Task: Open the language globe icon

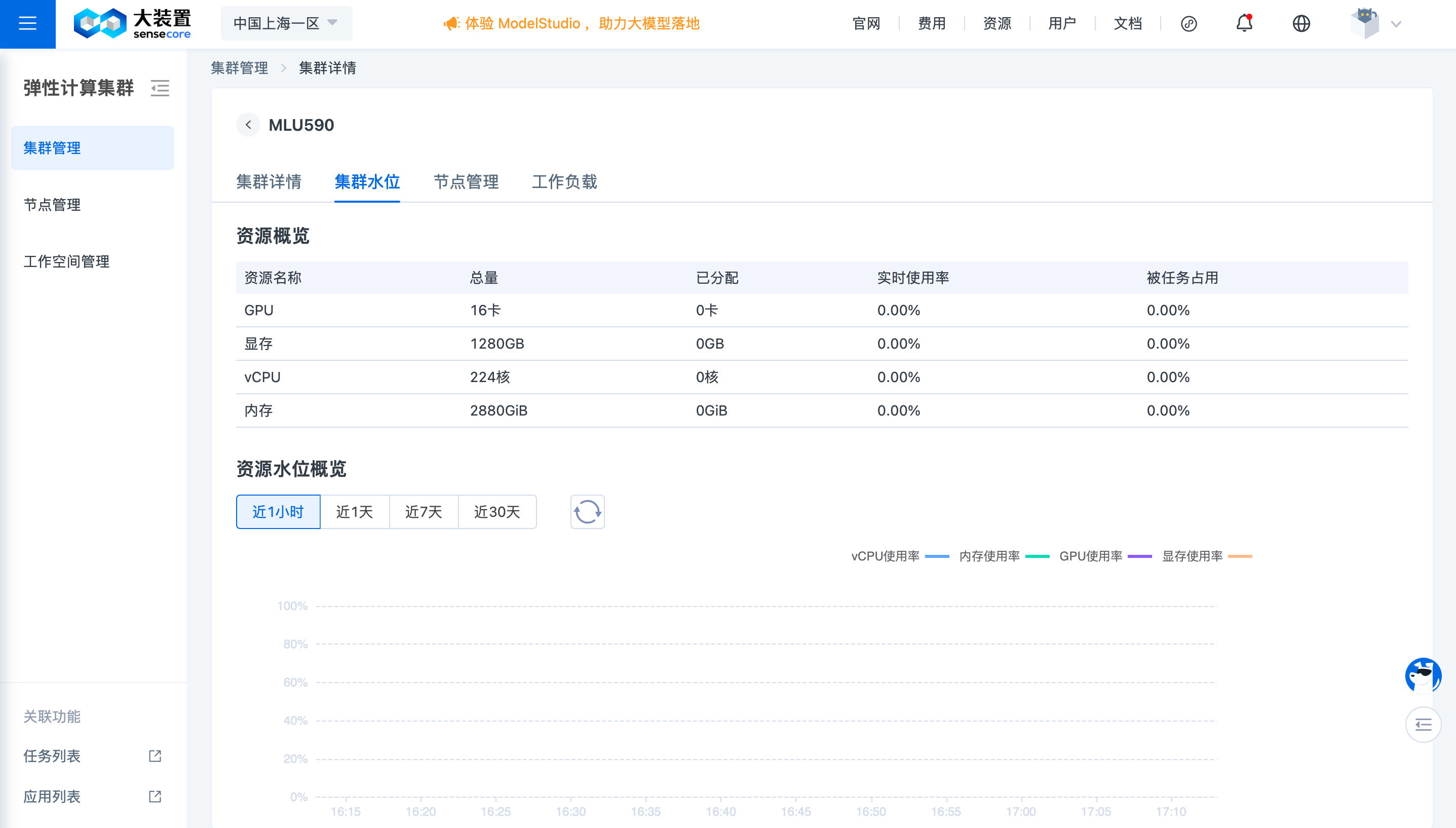Action: [x=1301, y=23]
